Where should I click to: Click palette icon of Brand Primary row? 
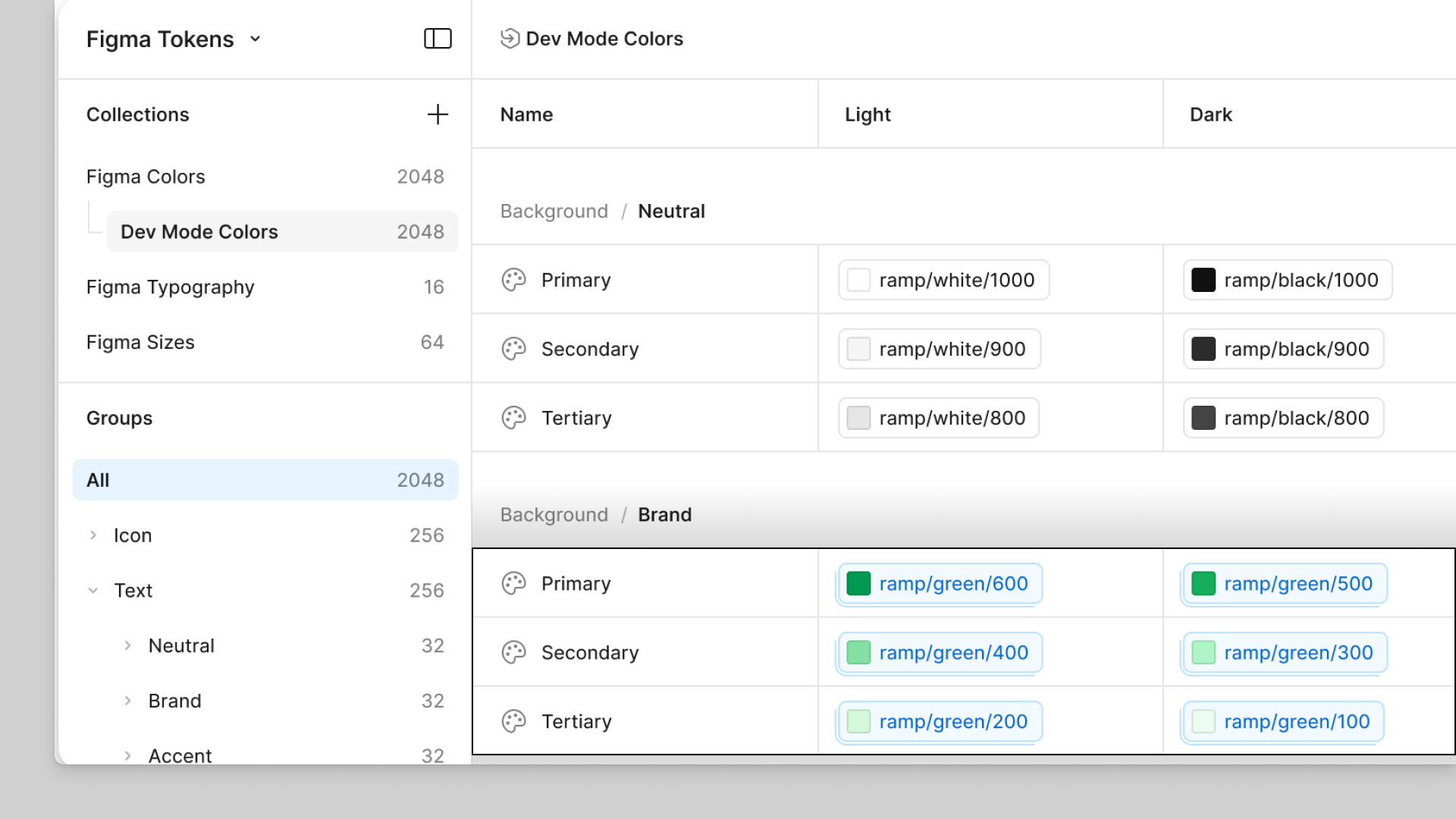click(x=513, y=583)
